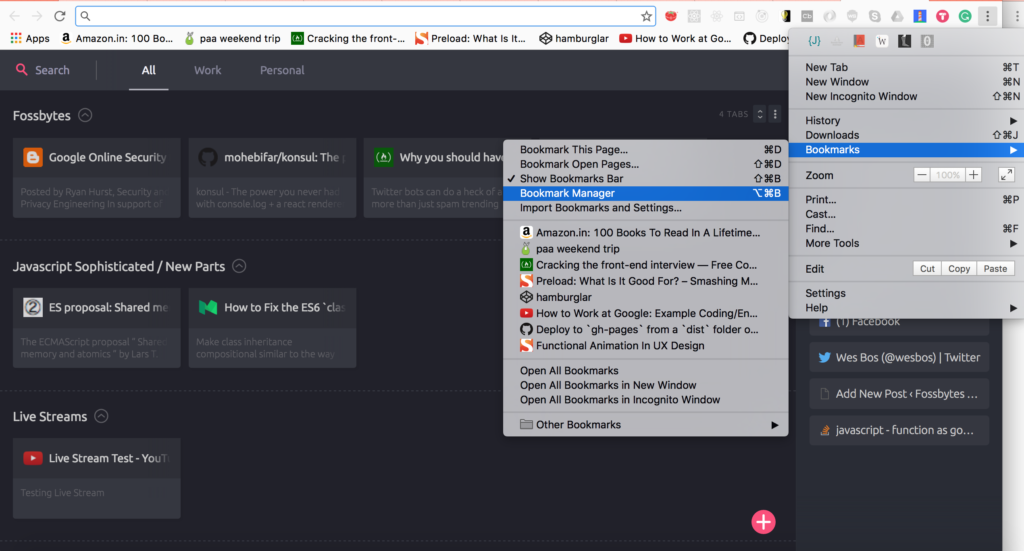Screen dimensions: 1024x551
Task: Collapse the Fossbytes collection
Action: pyautogui.click(x=85, y=116)
